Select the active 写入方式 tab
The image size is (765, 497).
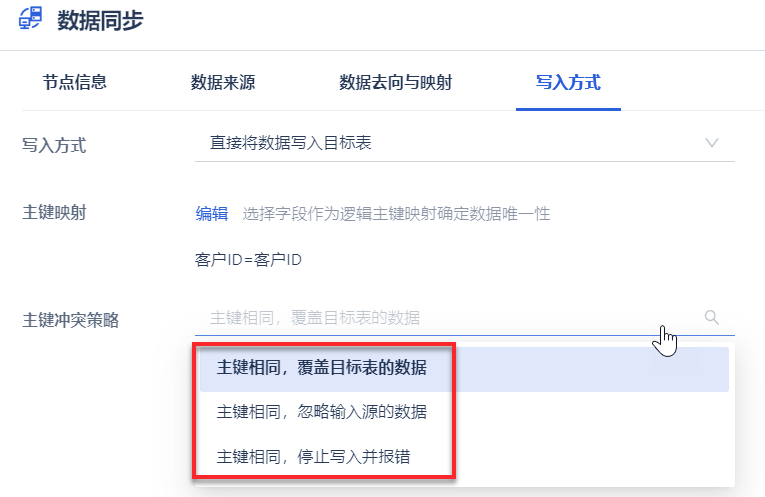point(568,82)
